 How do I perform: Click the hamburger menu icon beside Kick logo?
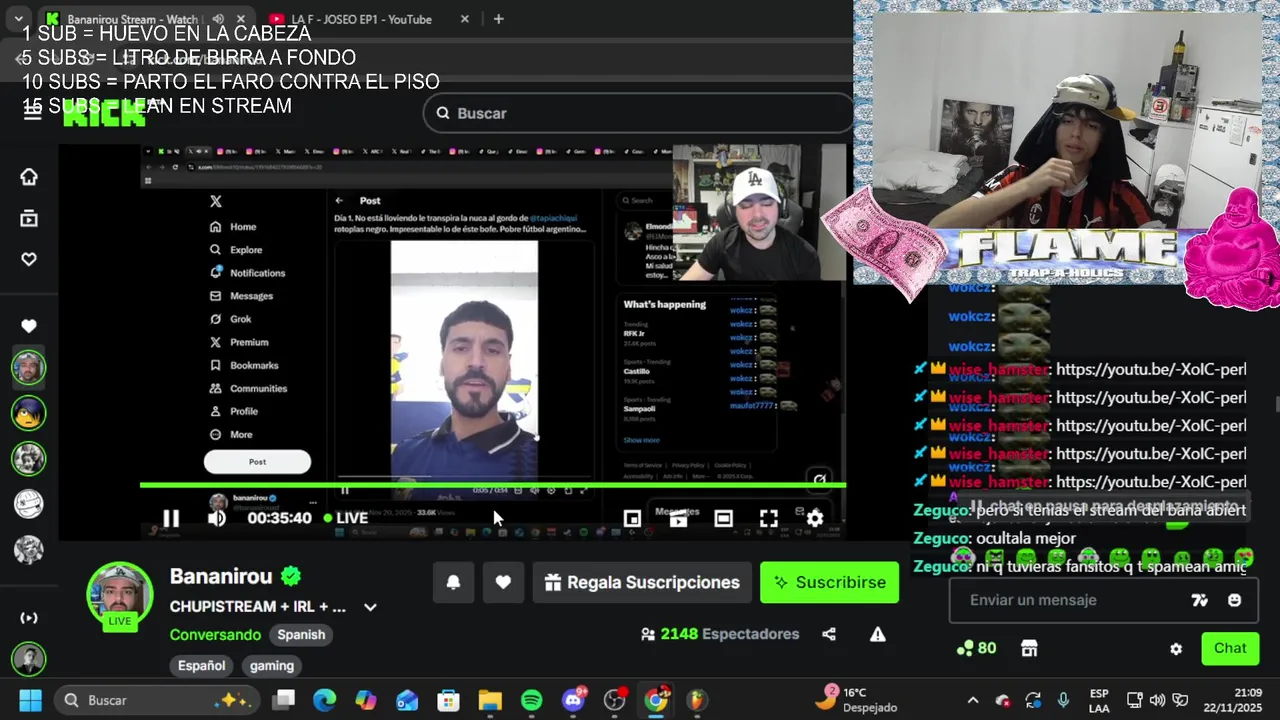coord(32,113)
